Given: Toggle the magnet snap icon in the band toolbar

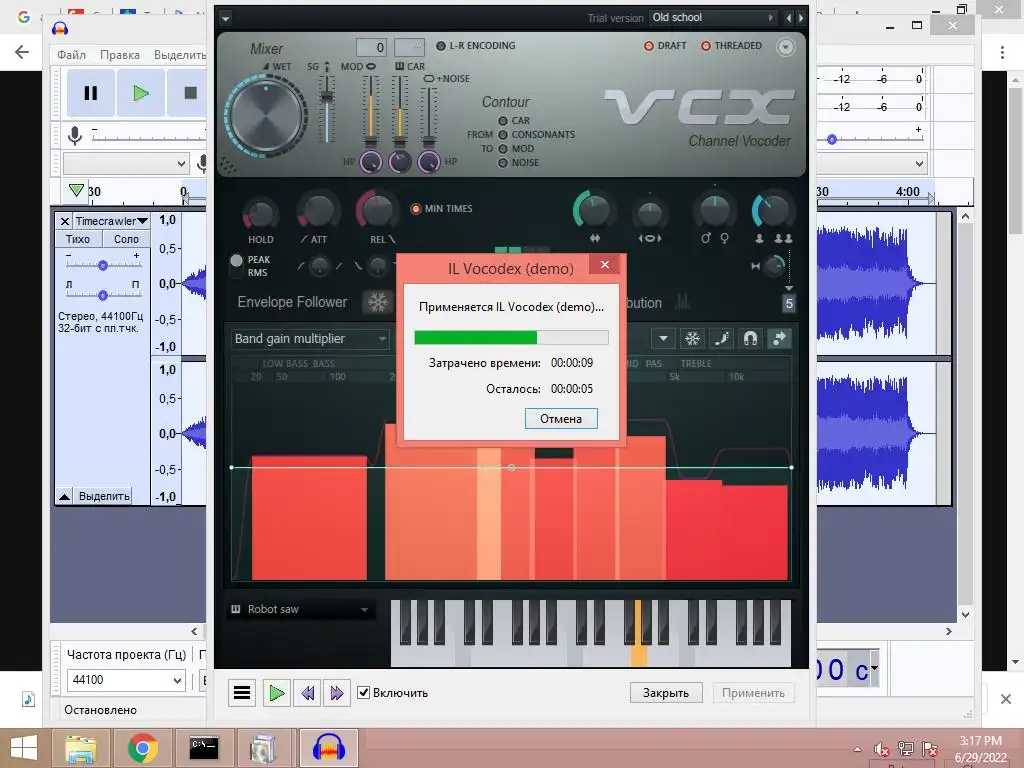Looking at the screenshot, I should pyautogui.click(x=750, y=338).
